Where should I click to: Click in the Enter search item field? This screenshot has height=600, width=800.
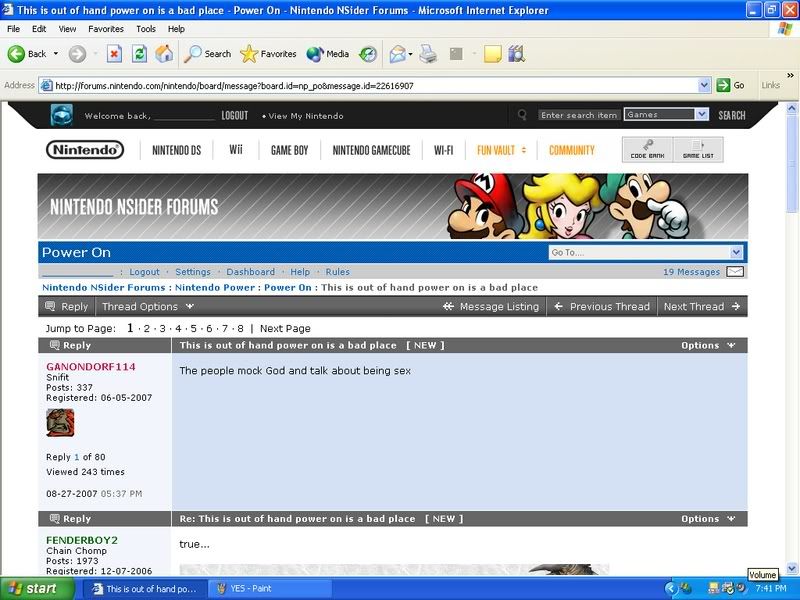[579, 115]
